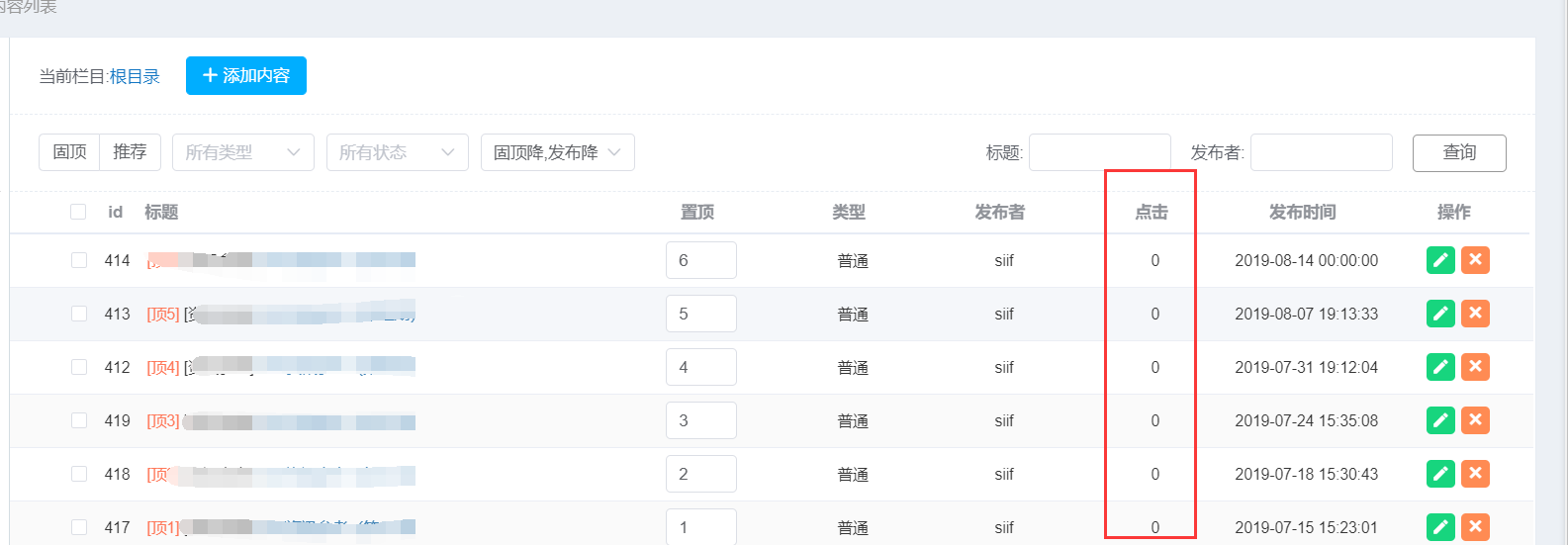Select the checkbox for row 419
The width and height of the screenshot is (1568, 545).
(x=78, y=420)
